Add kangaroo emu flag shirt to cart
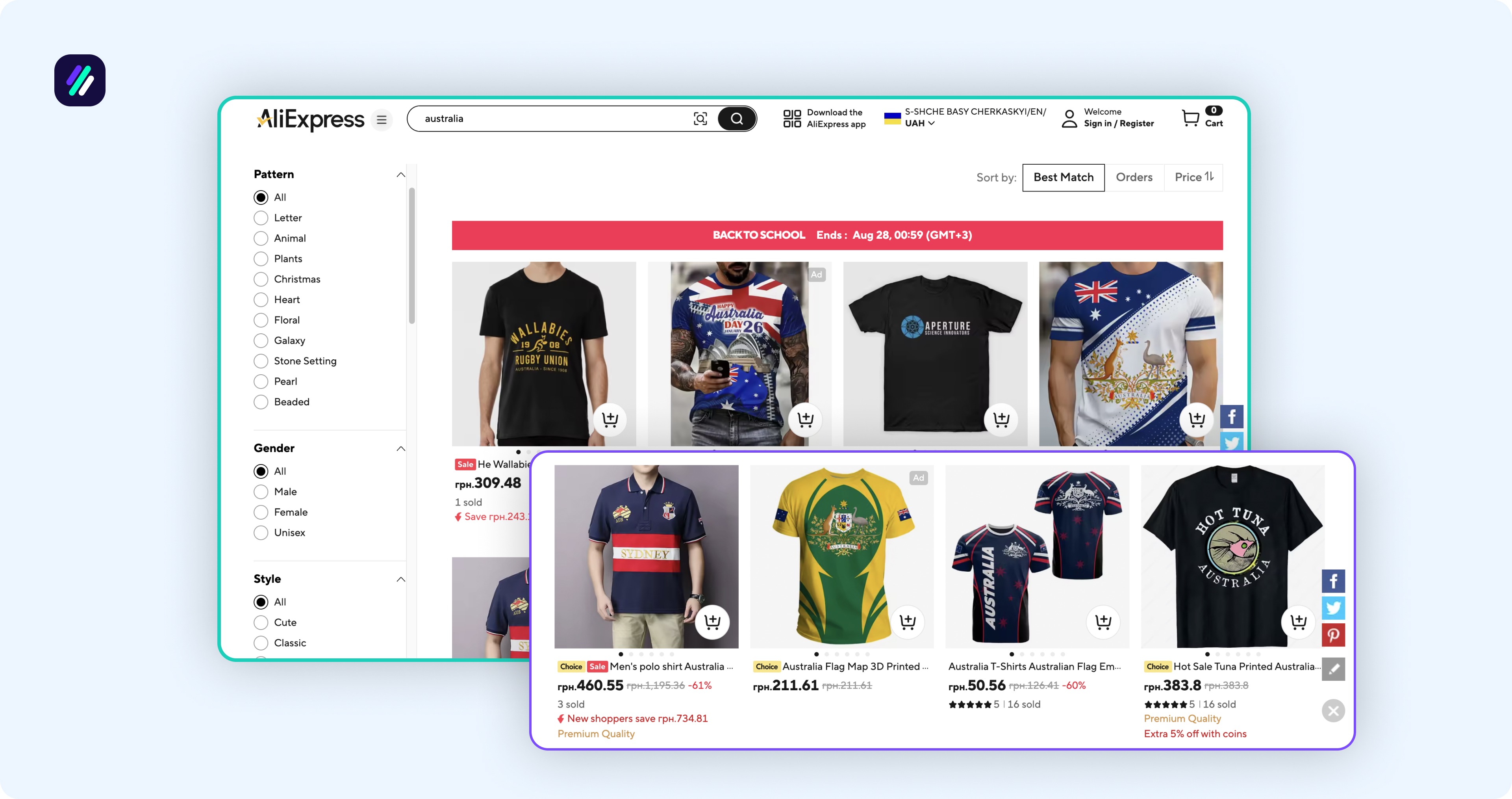 [x=1196, y=420]
